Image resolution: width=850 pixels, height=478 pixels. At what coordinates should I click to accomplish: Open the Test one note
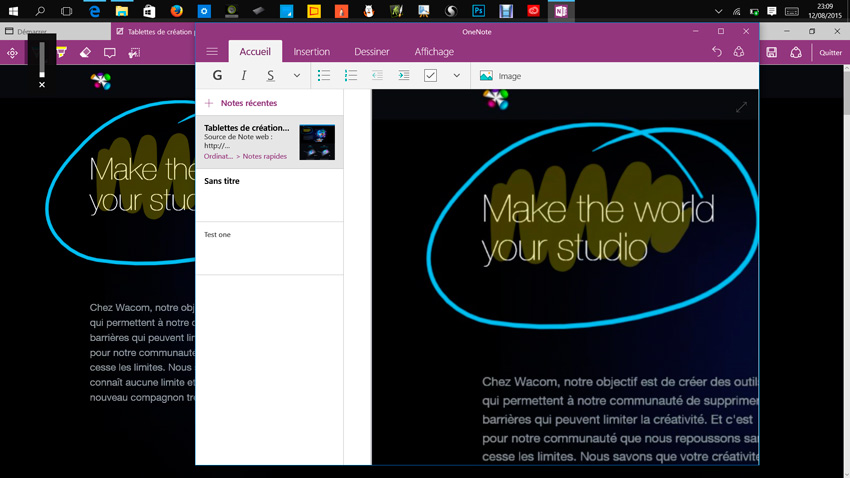[269, 248]
